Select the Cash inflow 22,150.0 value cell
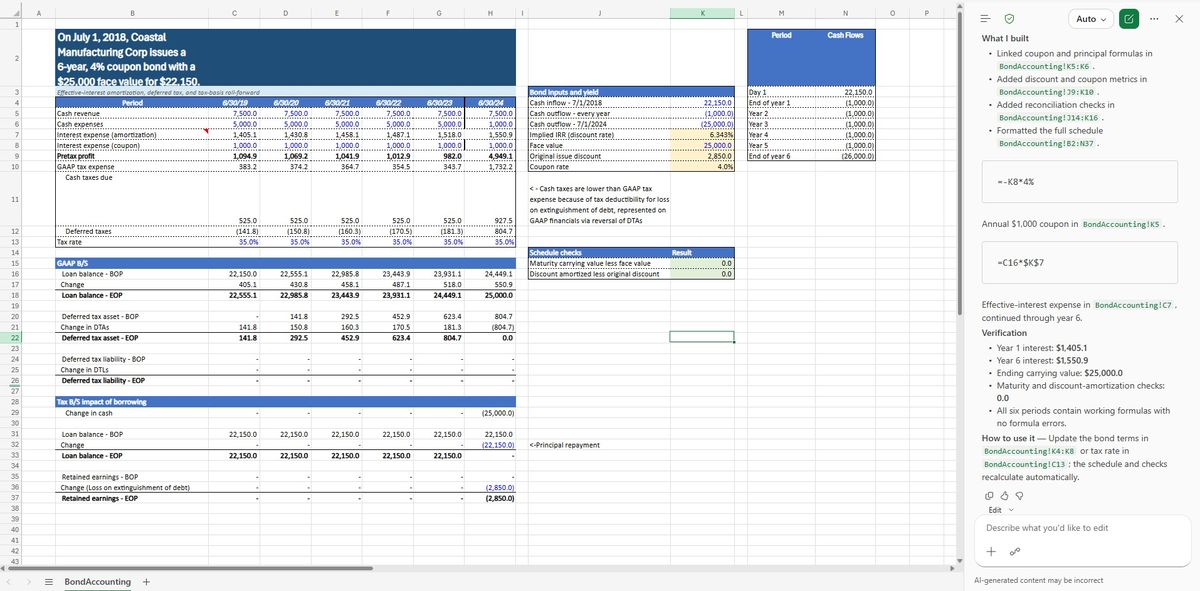Screen dimensions: 1200x591 702,102
